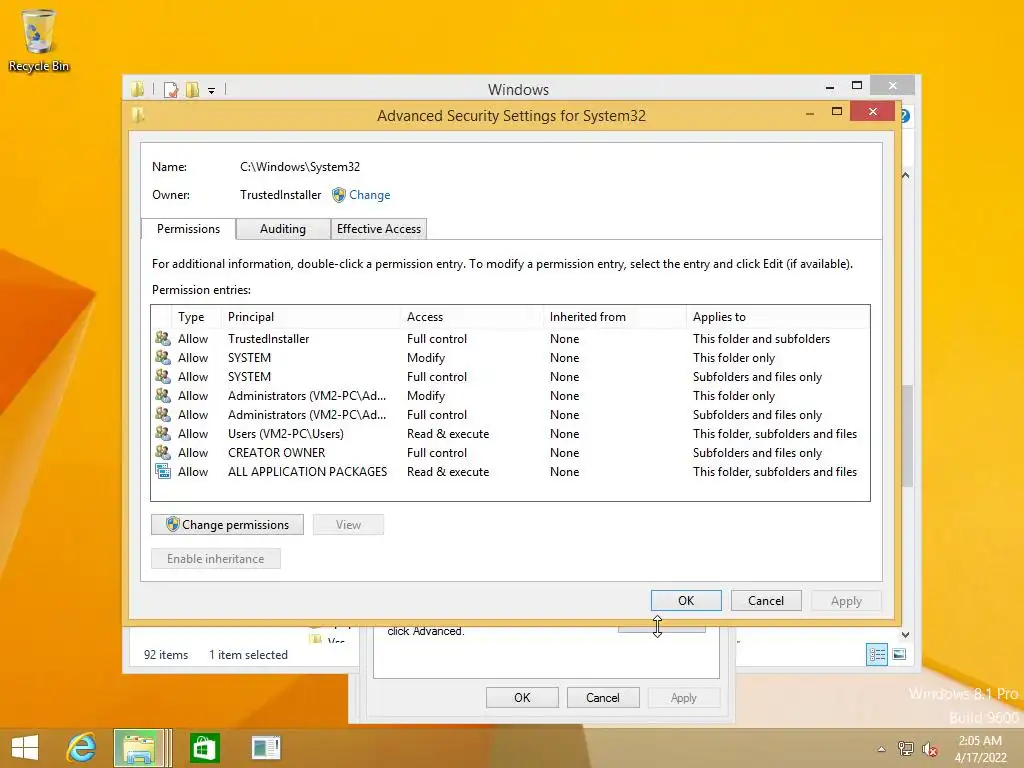The width and height of the screenshot is (1024, 768).
Task: Click the folder icon in Windows title bar
Action: click(137, 89)
